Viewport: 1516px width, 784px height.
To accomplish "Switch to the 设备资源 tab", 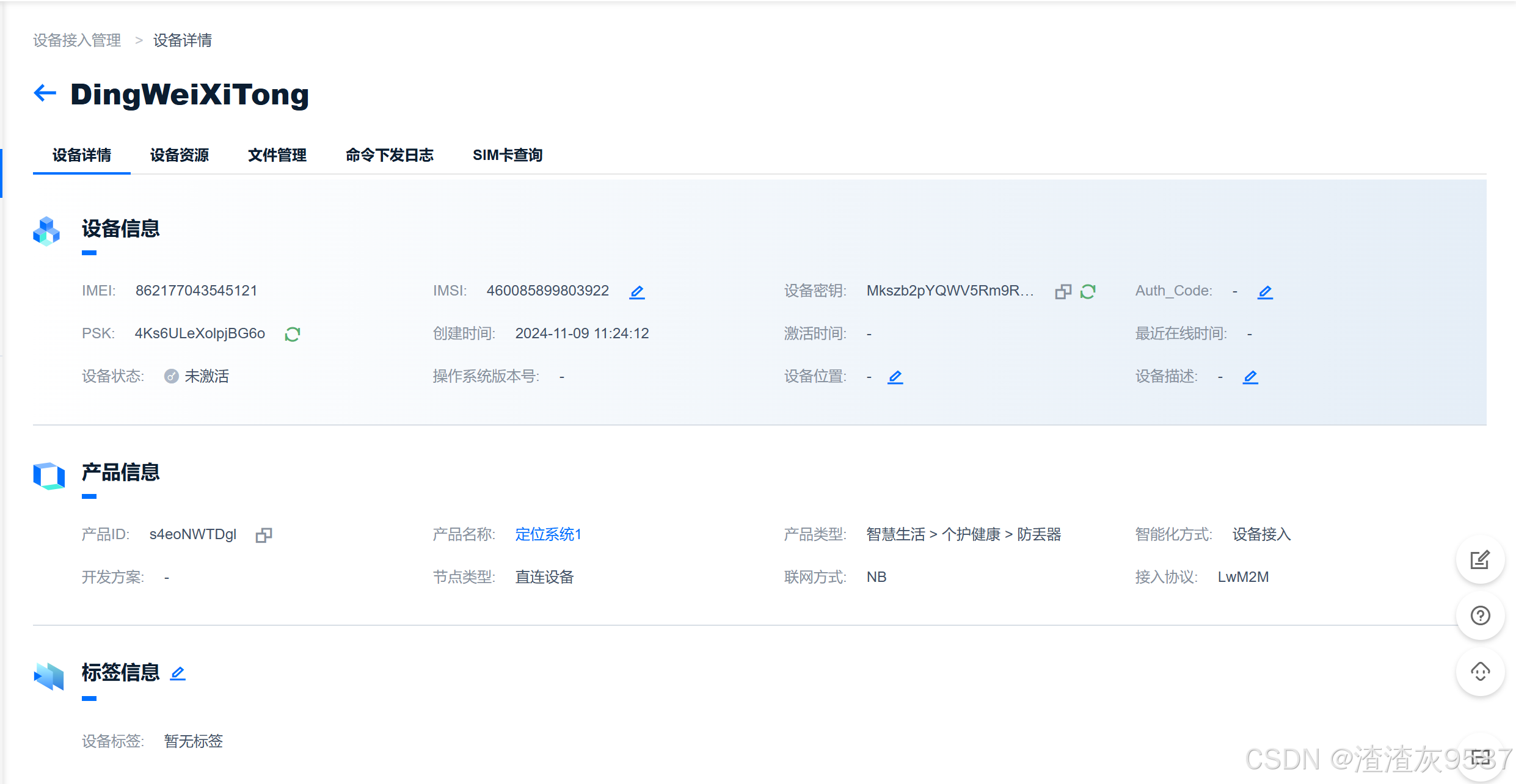I will coord(180,155).
